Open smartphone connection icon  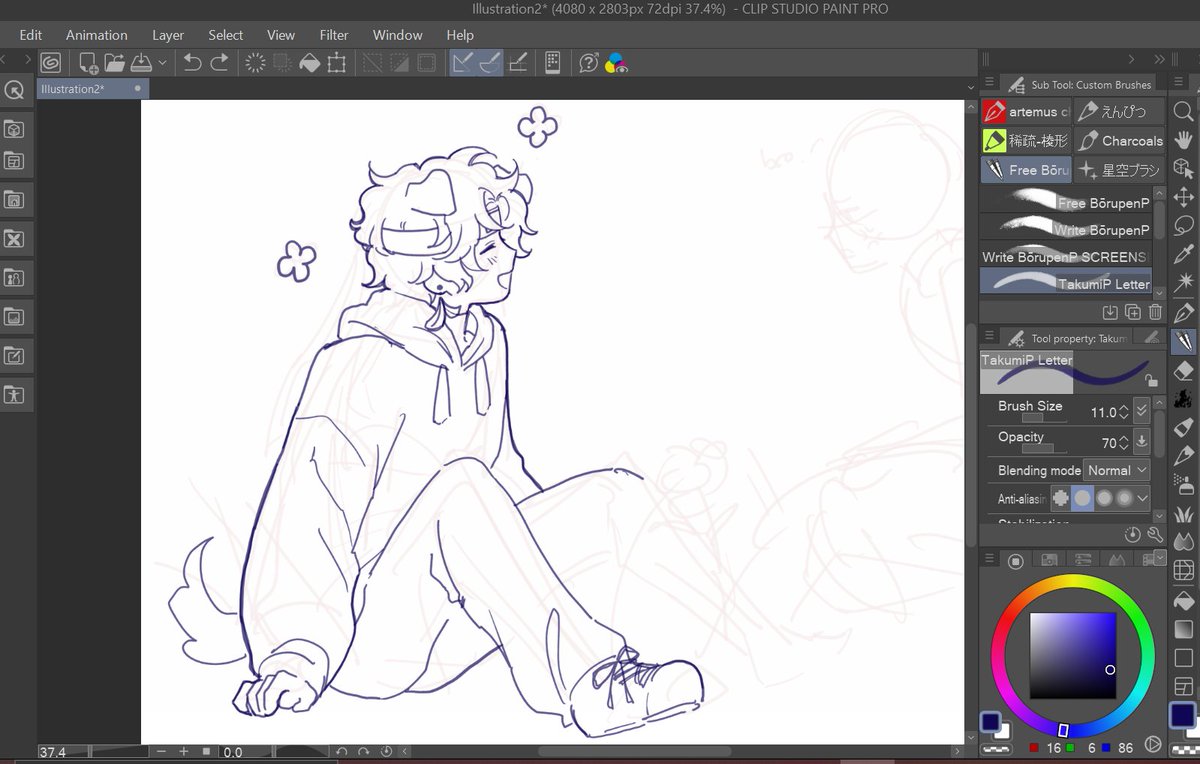[x=552, y=63]
